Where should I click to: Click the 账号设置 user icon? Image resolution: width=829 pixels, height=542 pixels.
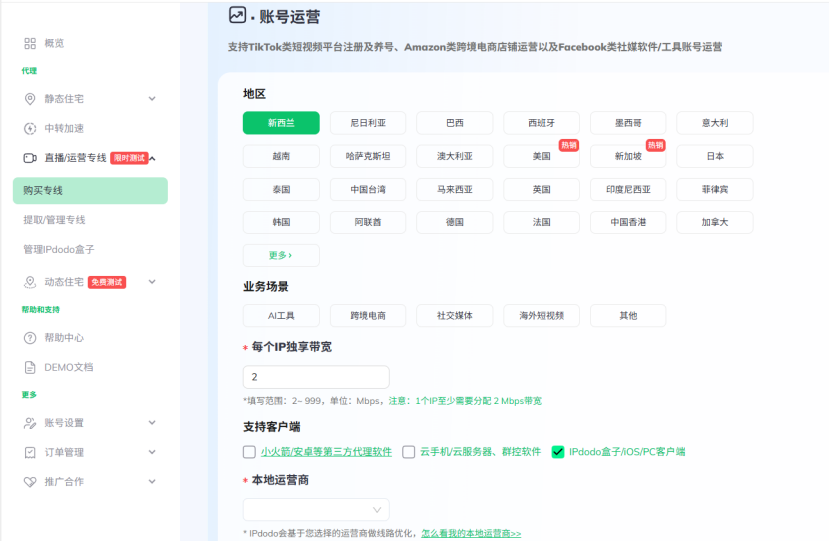coord(30,423)
